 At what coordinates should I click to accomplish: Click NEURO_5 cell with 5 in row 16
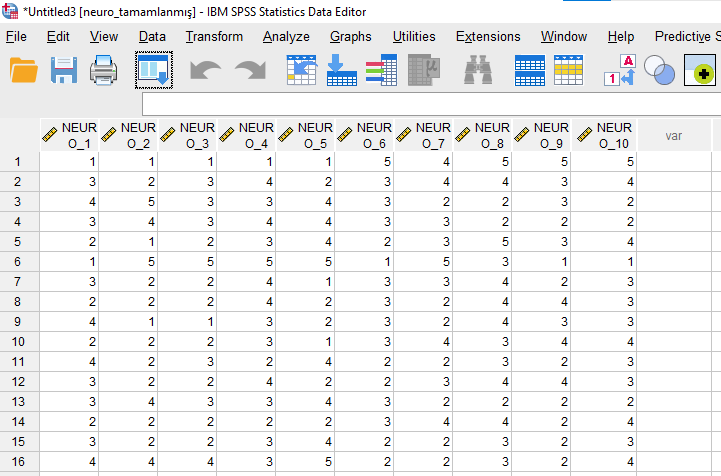tap(305, 462)
